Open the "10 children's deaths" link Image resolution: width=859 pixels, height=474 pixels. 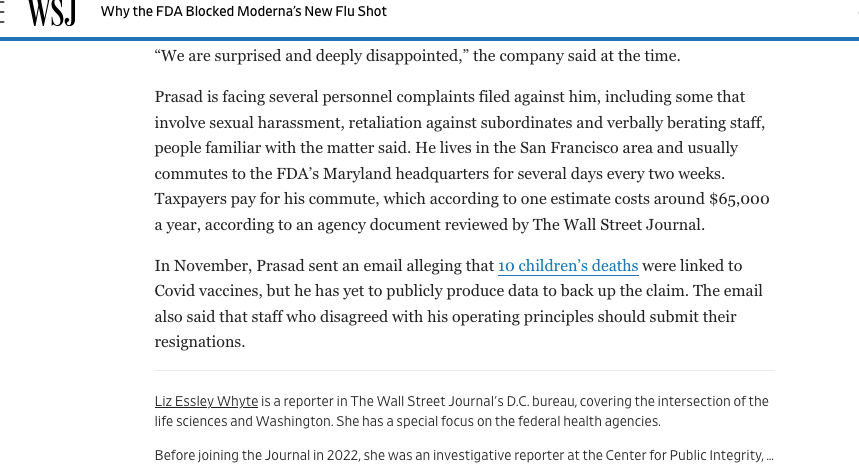[x=567, y=266]
